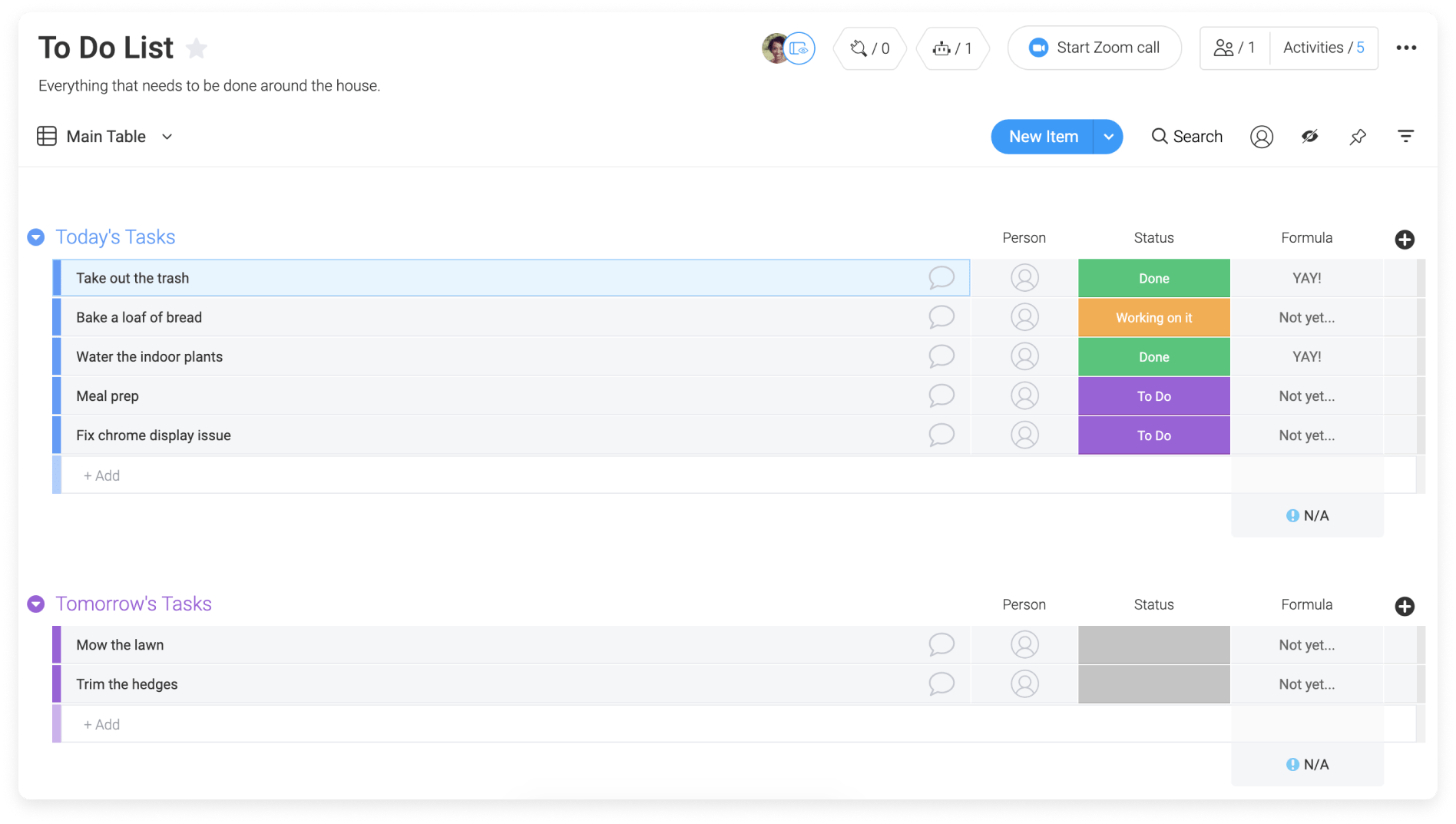Change Working on it status for bread

[x=1153, y=317]
